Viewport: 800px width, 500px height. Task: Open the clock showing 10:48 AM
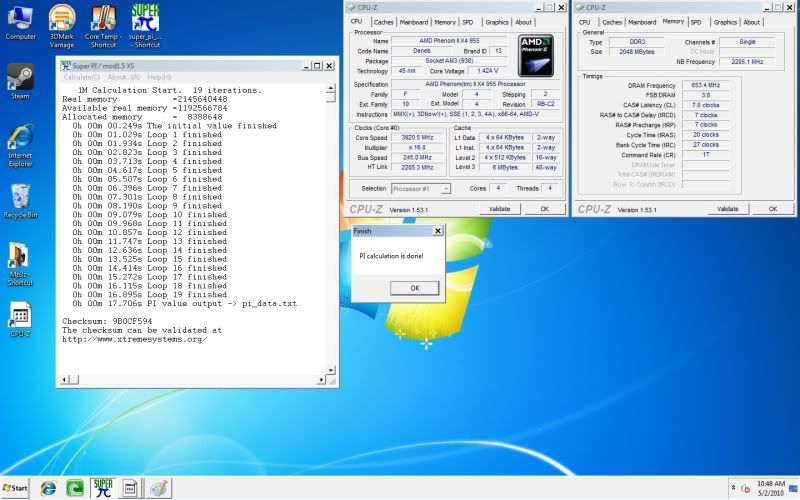770,488
